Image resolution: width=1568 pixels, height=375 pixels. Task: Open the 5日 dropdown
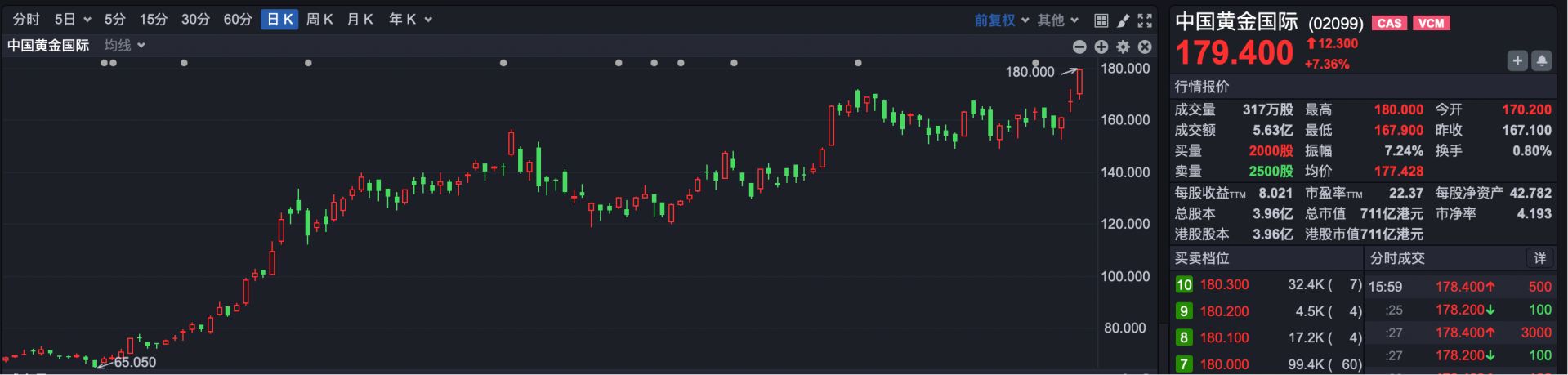click(72, 19)
